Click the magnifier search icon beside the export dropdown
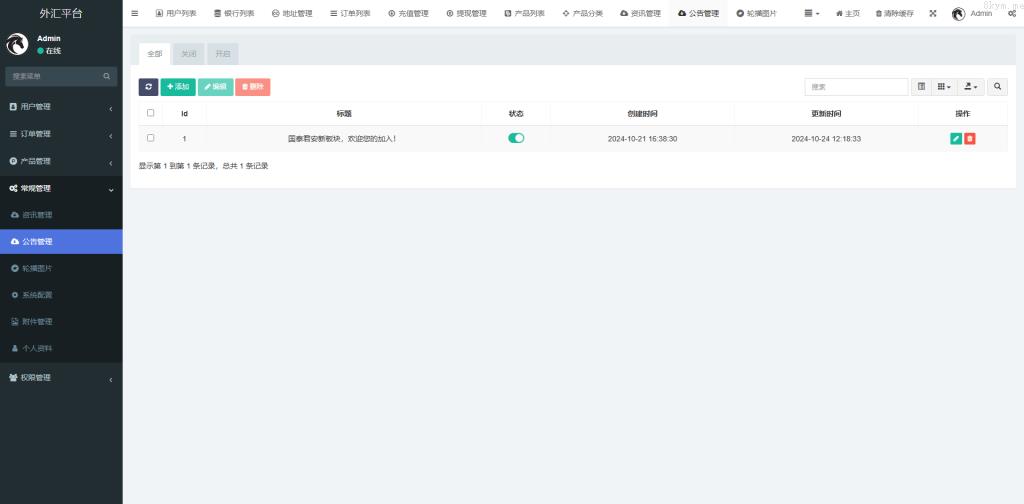Image resolution: width=1024 pixels, height=504 pixels. 998,87
